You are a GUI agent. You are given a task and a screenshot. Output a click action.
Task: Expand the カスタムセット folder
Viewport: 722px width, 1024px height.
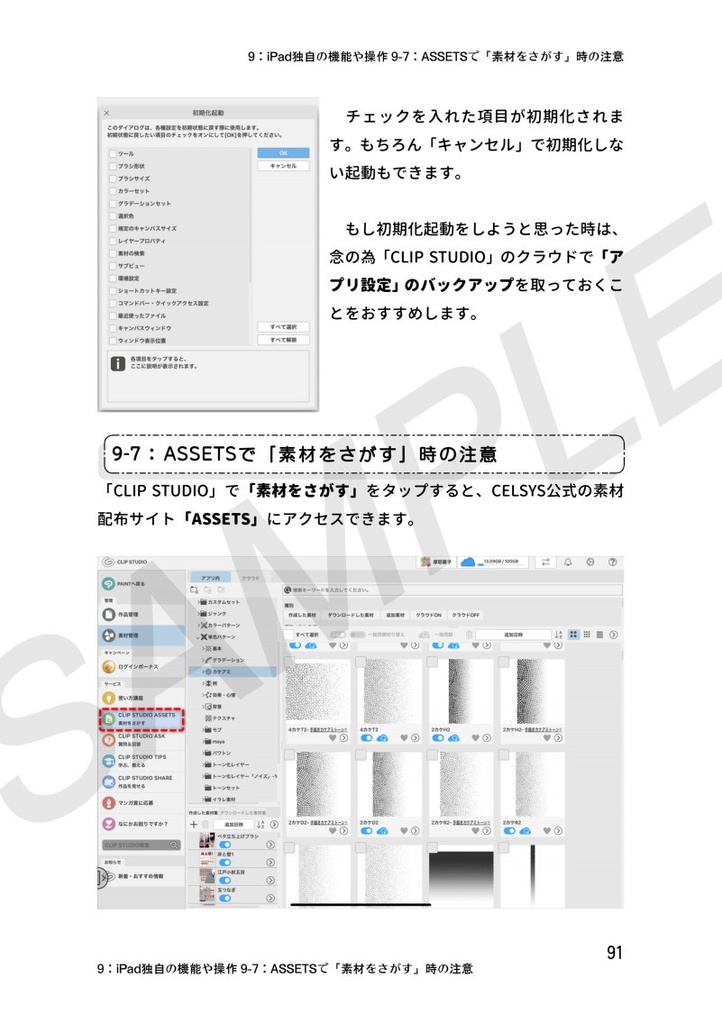(198, 601)
